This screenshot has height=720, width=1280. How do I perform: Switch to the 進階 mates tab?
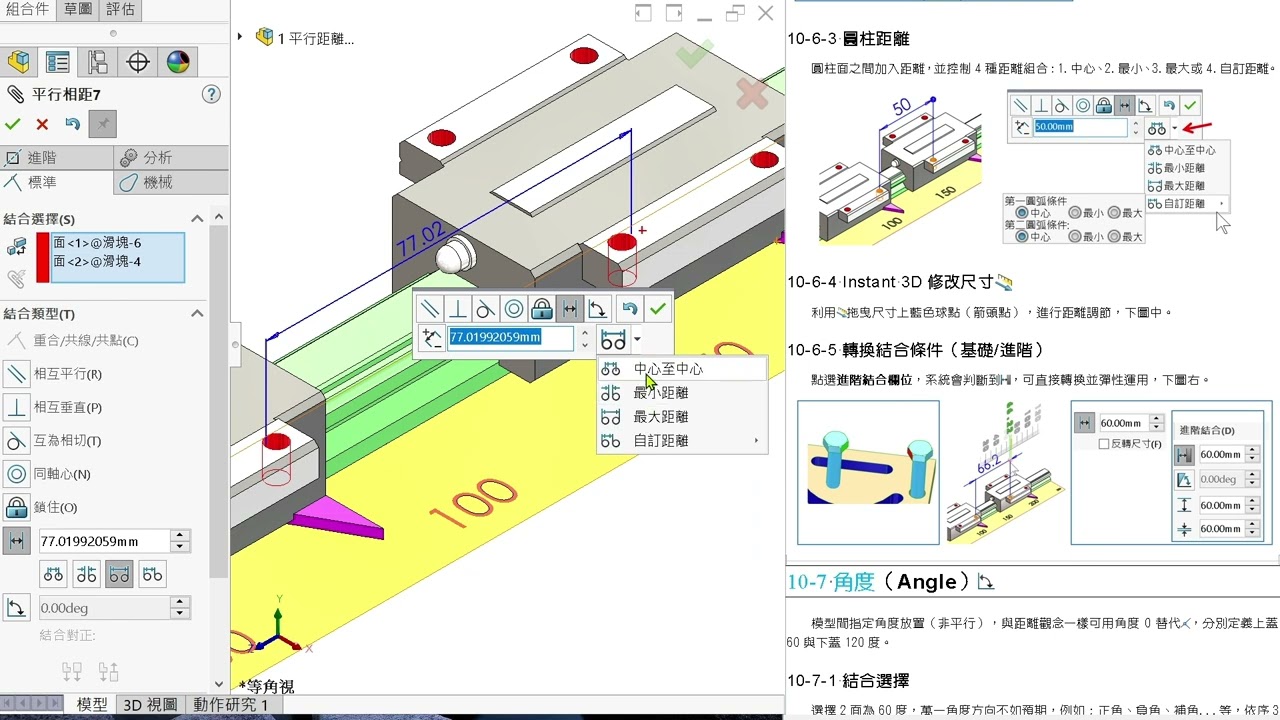click(x=56, y=158)
